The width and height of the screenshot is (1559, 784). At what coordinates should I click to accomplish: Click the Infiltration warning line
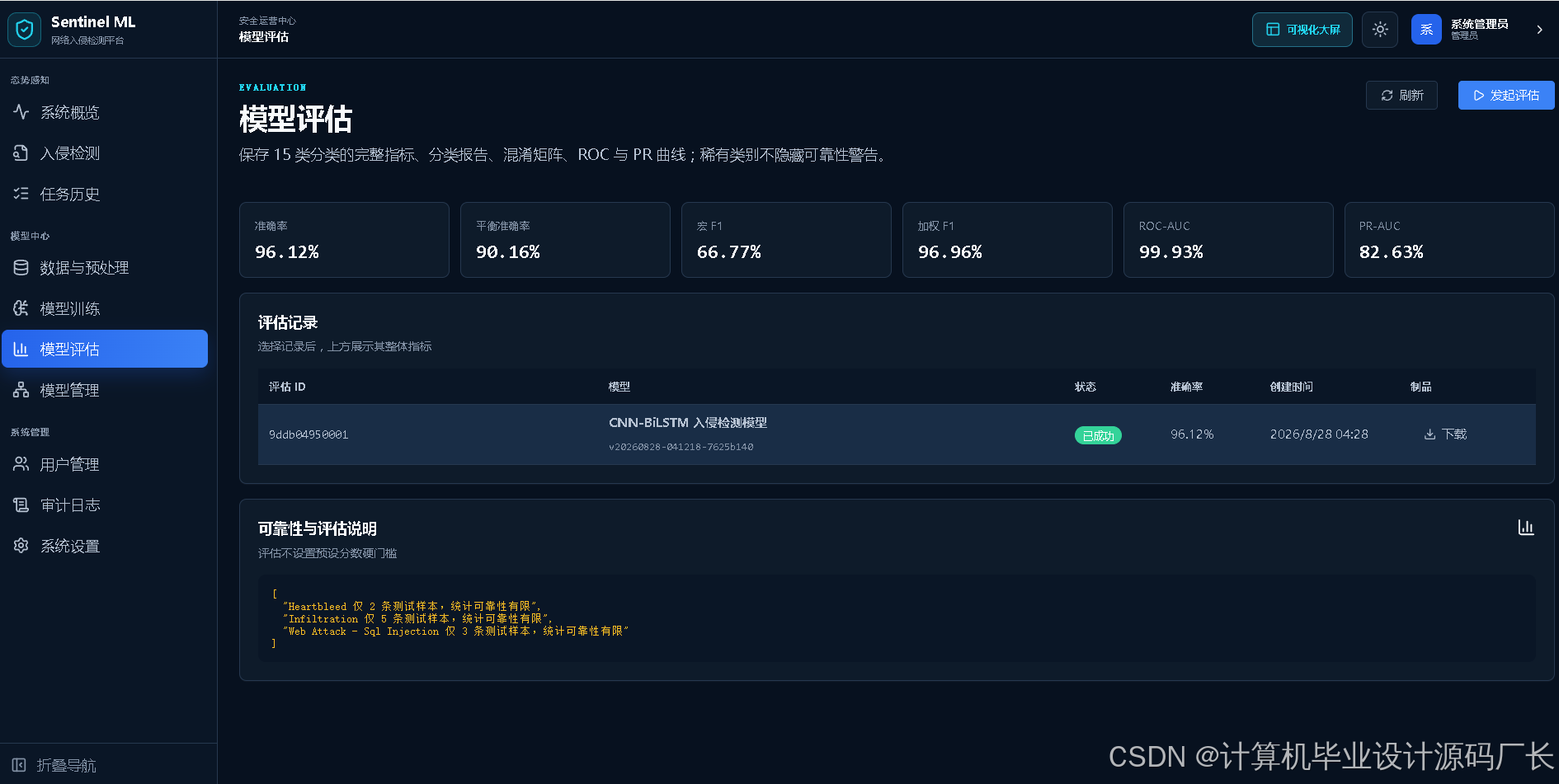click(x=417, y=618)
